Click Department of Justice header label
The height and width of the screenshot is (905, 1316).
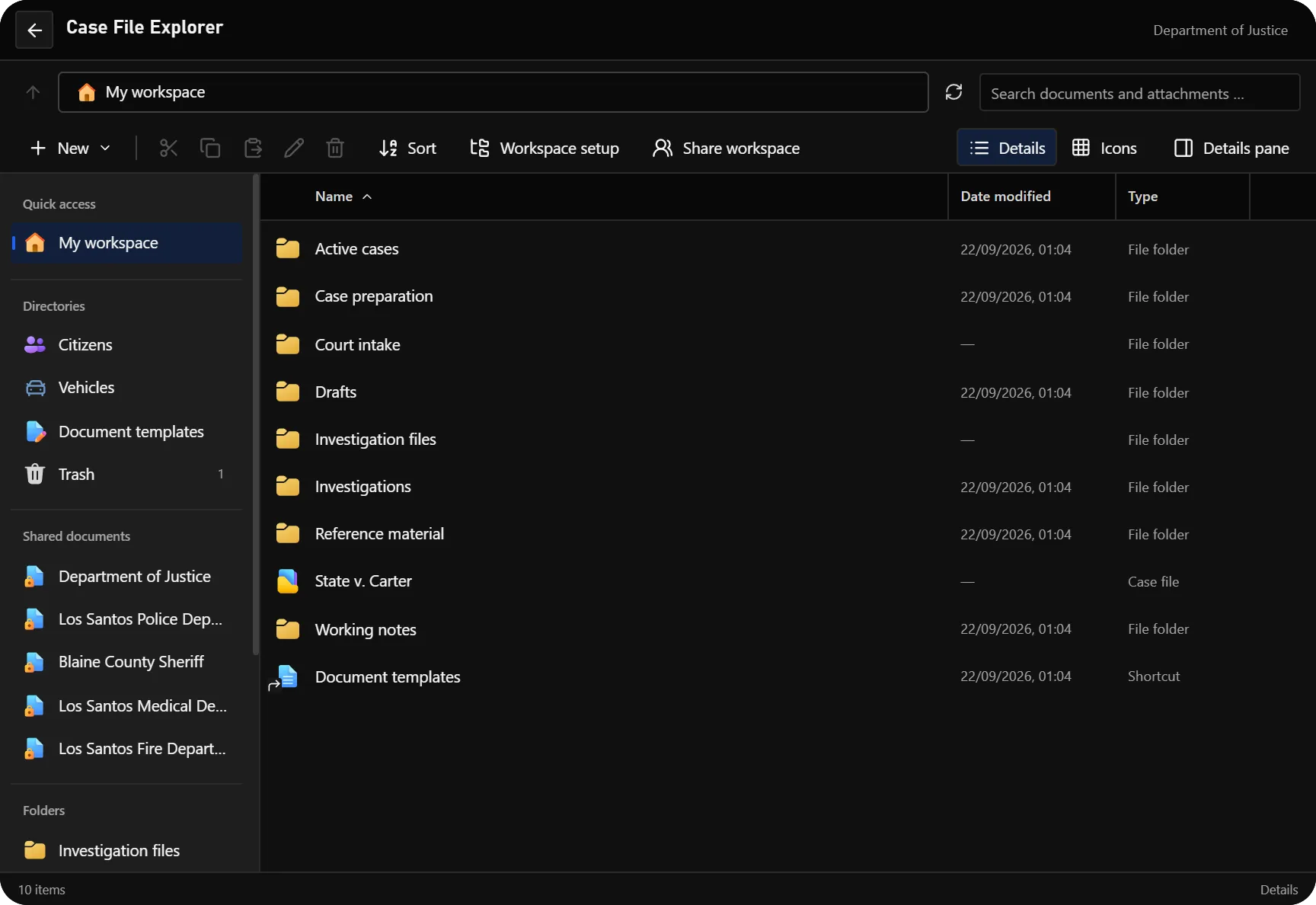[x=1220, y=30]
